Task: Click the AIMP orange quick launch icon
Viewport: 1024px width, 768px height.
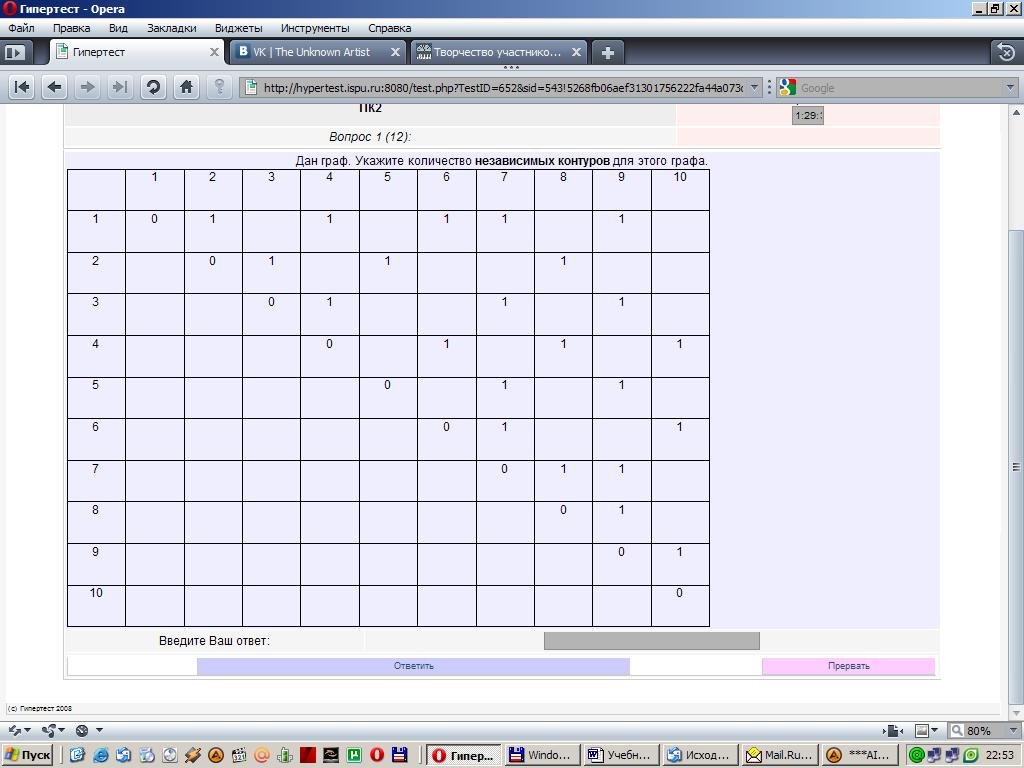Action: (216, 756)
